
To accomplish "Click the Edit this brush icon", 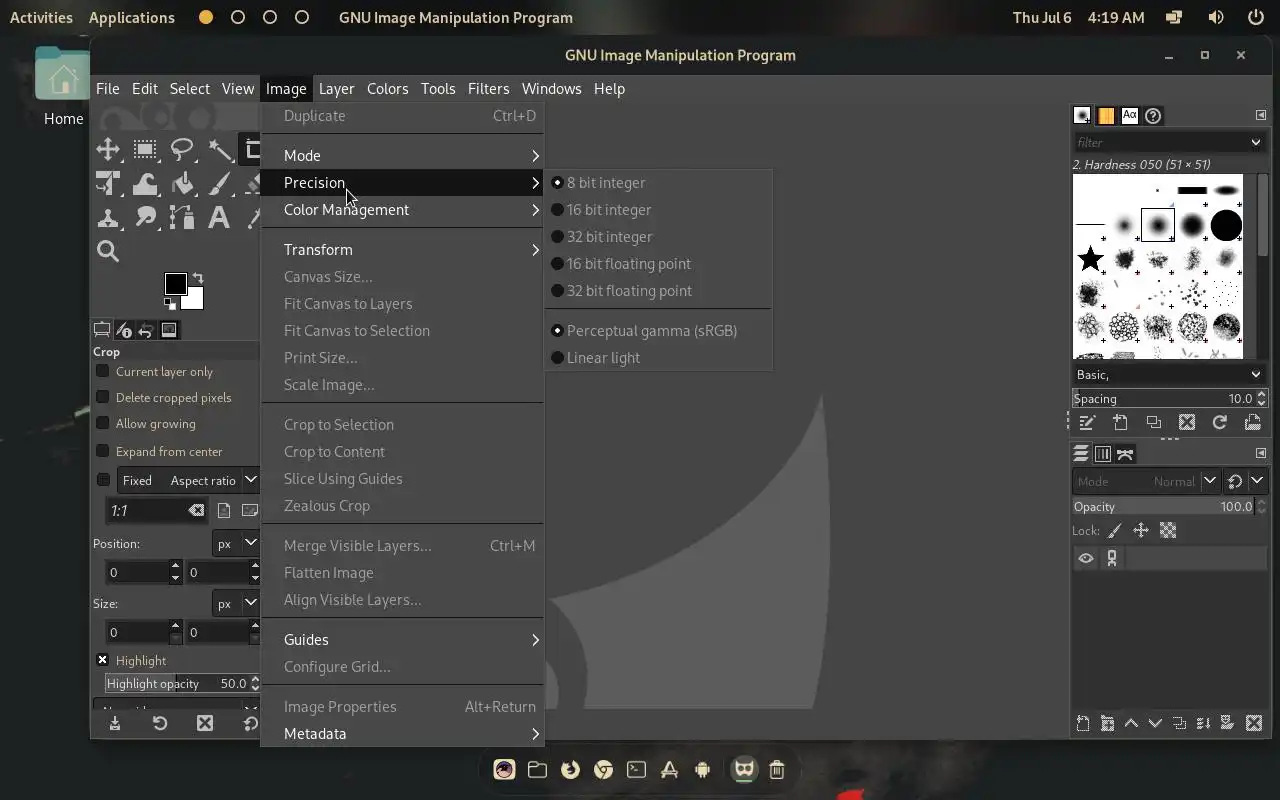I will [x=1087, y=422].
